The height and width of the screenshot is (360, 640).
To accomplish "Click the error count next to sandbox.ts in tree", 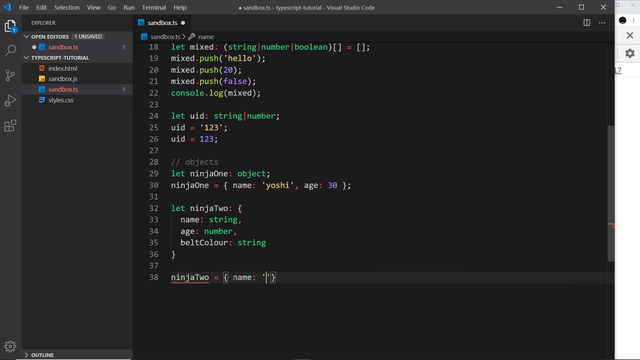I will 124,89.
